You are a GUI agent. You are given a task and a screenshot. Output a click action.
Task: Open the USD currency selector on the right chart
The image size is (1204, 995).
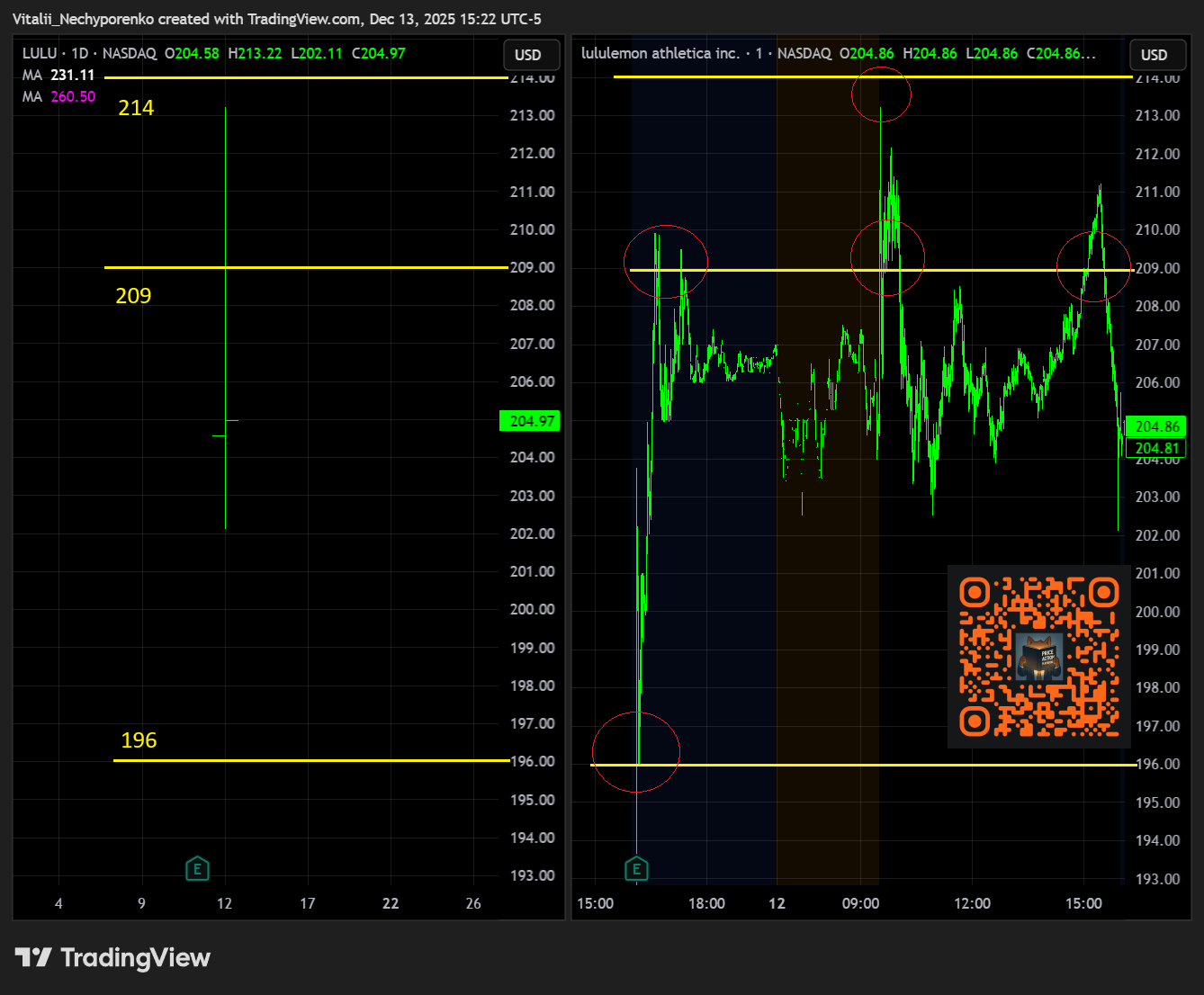pos(1157,55)
